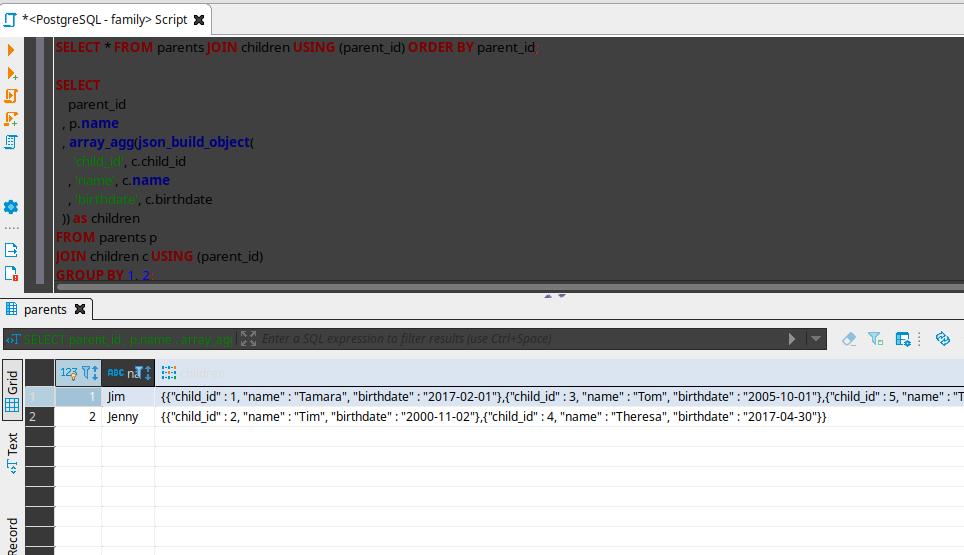Show the server output panel icon

(x=11, y=250)
